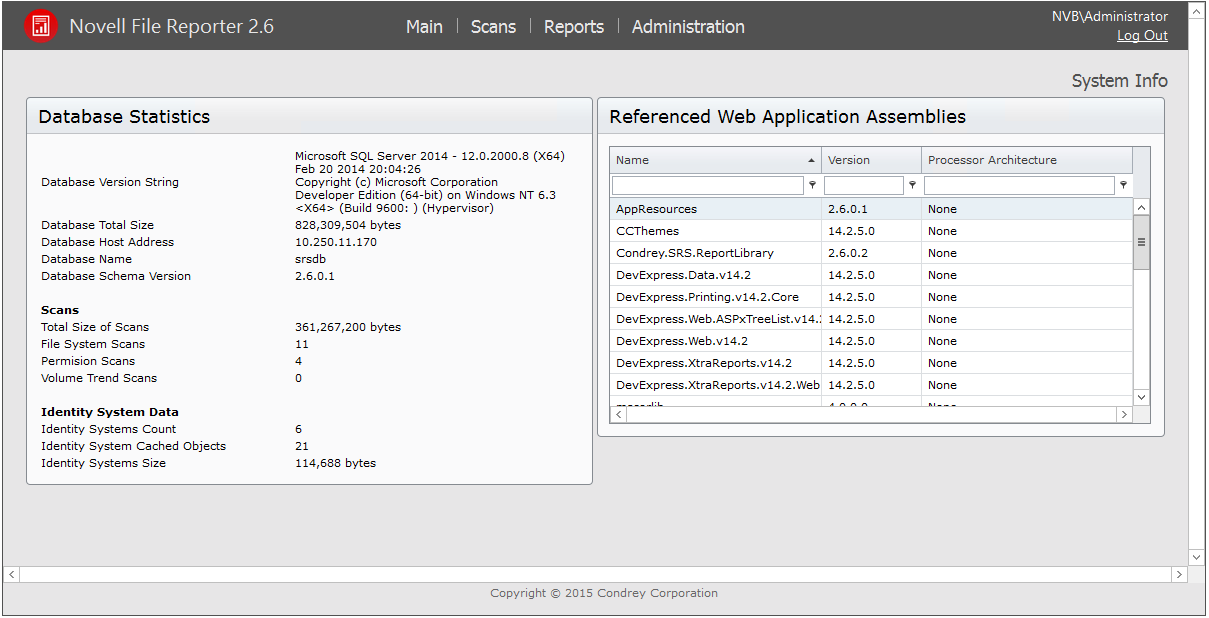The width and height of the screenshot is (1209, 618).
Task: Focus the Name filter text box
Action: pos(707,186)
